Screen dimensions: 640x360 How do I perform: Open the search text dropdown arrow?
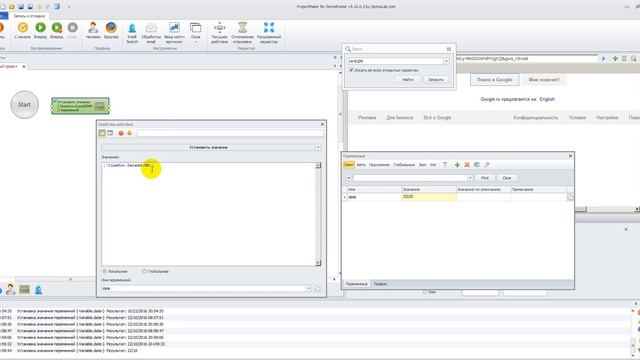[x=446, y=61]
